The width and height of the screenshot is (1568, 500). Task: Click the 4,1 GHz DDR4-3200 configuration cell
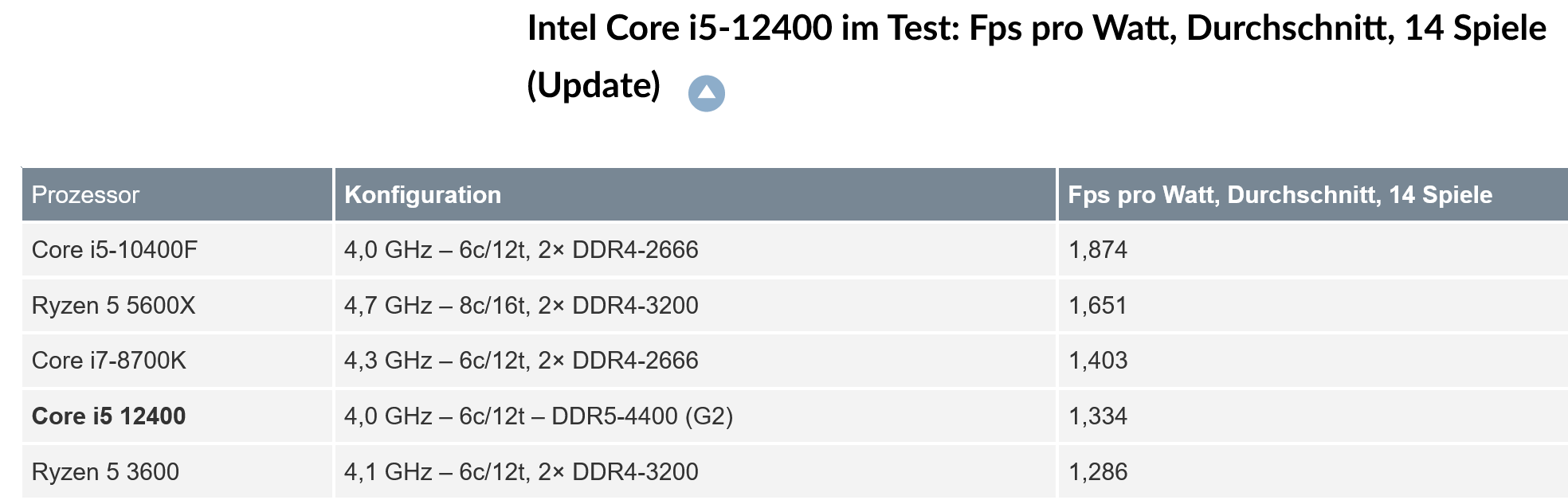click(x=696, y=471)
